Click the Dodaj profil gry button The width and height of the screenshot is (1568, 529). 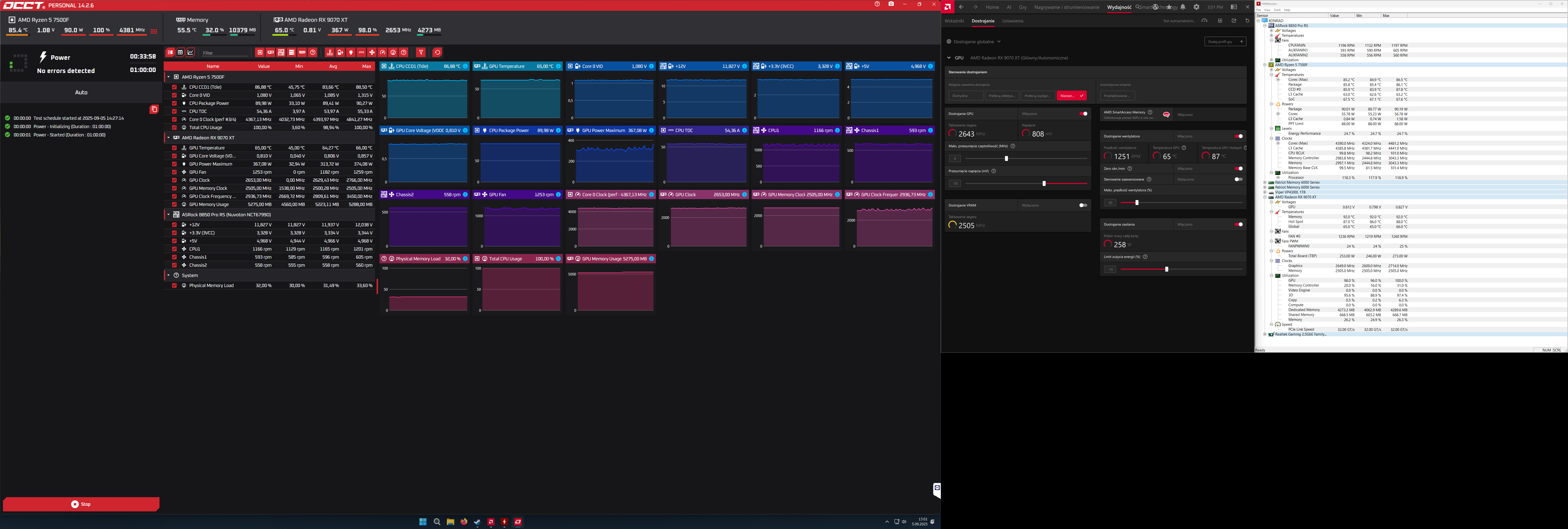[1225, 41]
